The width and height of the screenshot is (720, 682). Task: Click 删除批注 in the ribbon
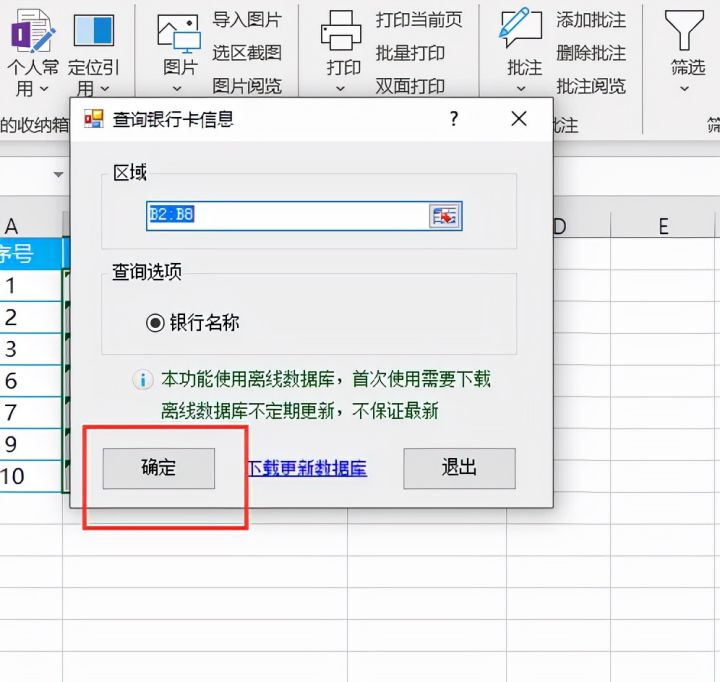[591, 53]
